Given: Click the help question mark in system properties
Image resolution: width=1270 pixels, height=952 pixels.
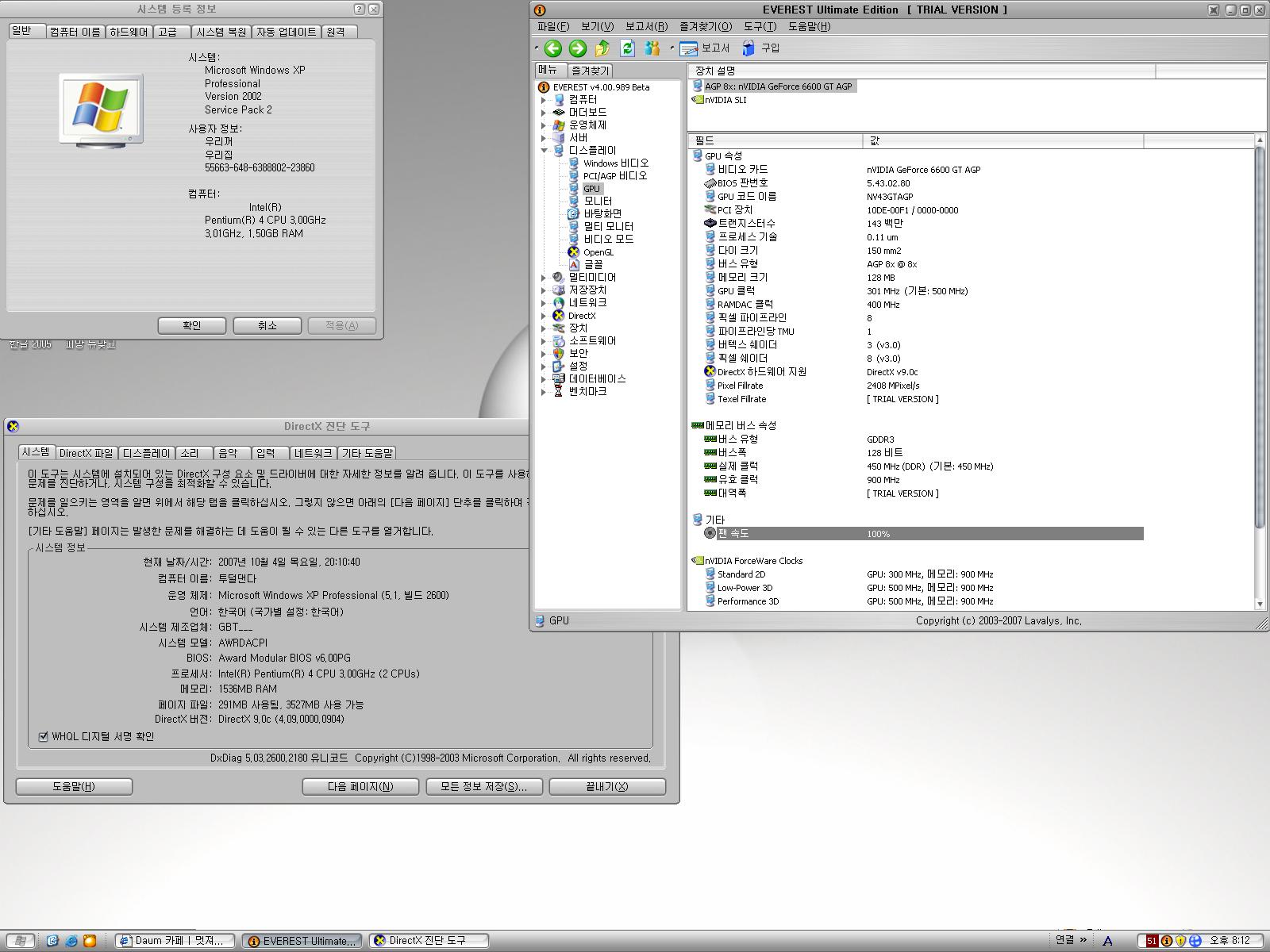Looking at the screenshot, I should [360, 9].
